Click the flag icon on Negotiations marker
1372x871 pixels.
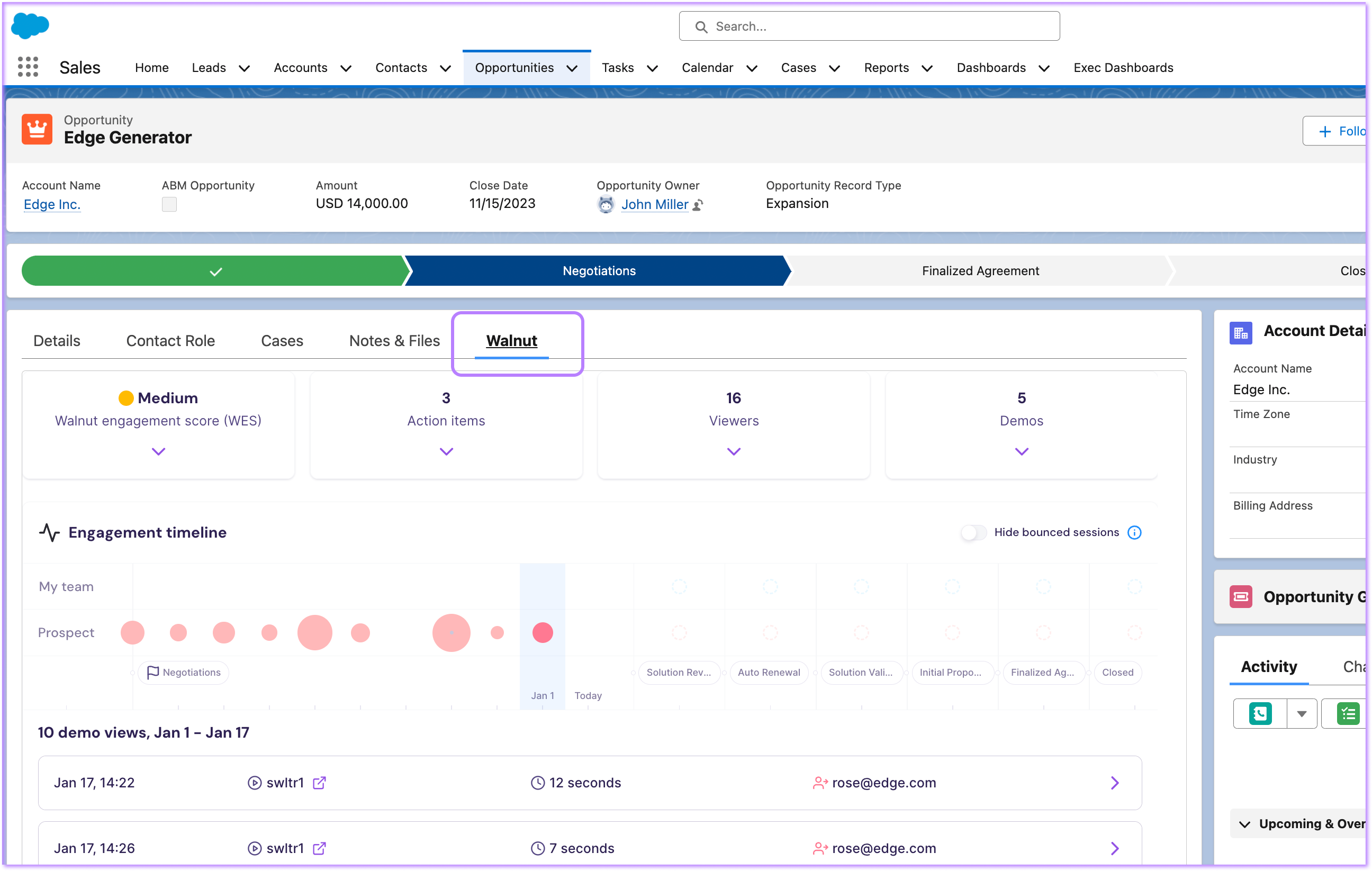click(152, 673)
